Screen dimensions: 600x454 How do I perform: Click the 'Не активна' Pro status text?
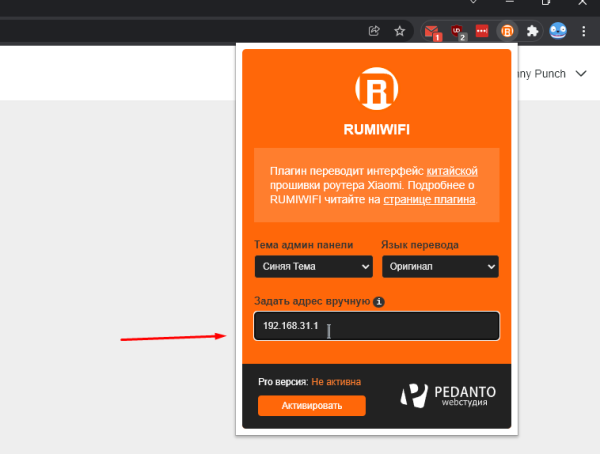[x=336, y=382]
